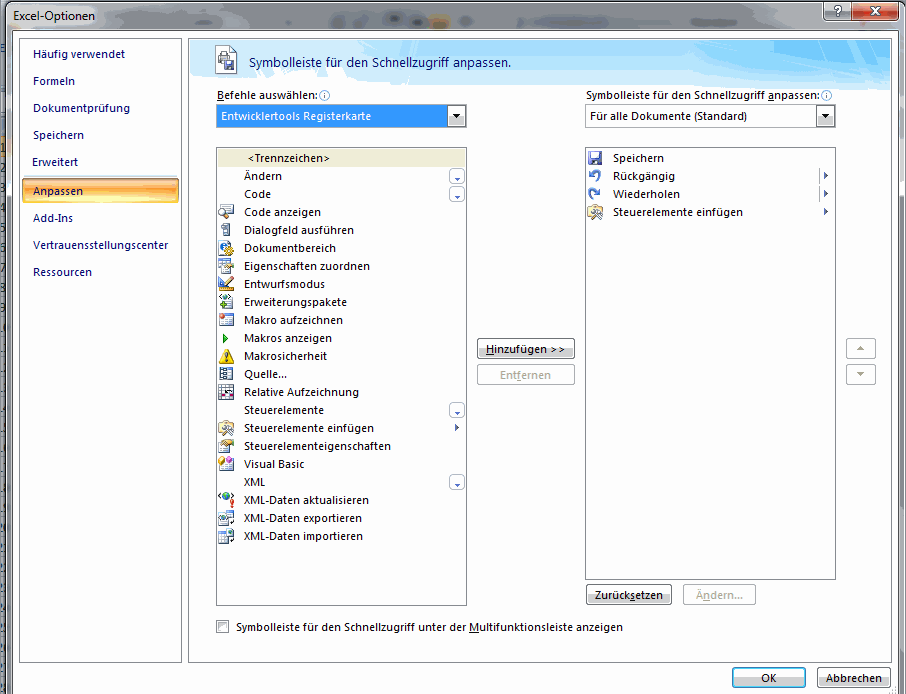This screenshot has height=694, width=906.
Task: Open the Befehle auswählen dropdown
Action: [x=456, y=117]
